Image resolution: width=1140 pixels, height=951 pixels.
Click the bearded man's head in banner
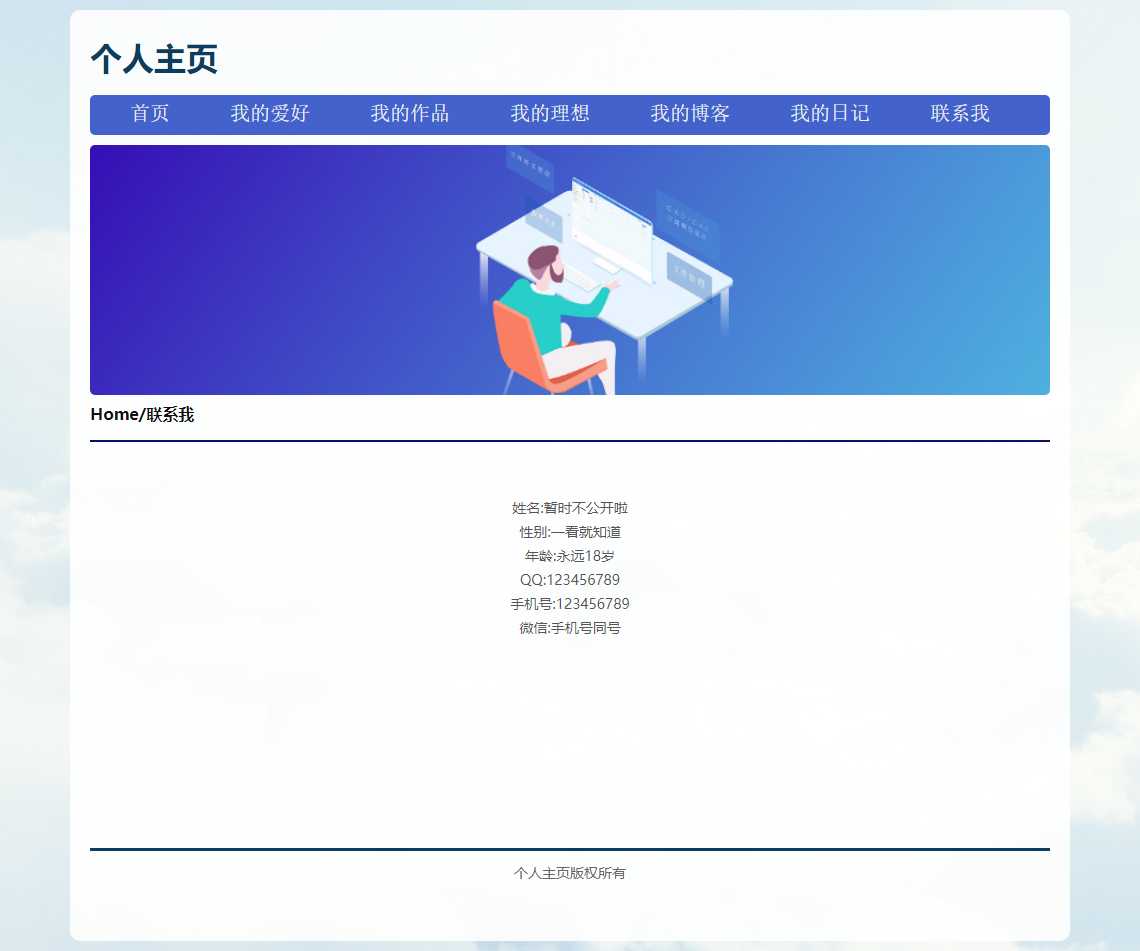point(546,265)
